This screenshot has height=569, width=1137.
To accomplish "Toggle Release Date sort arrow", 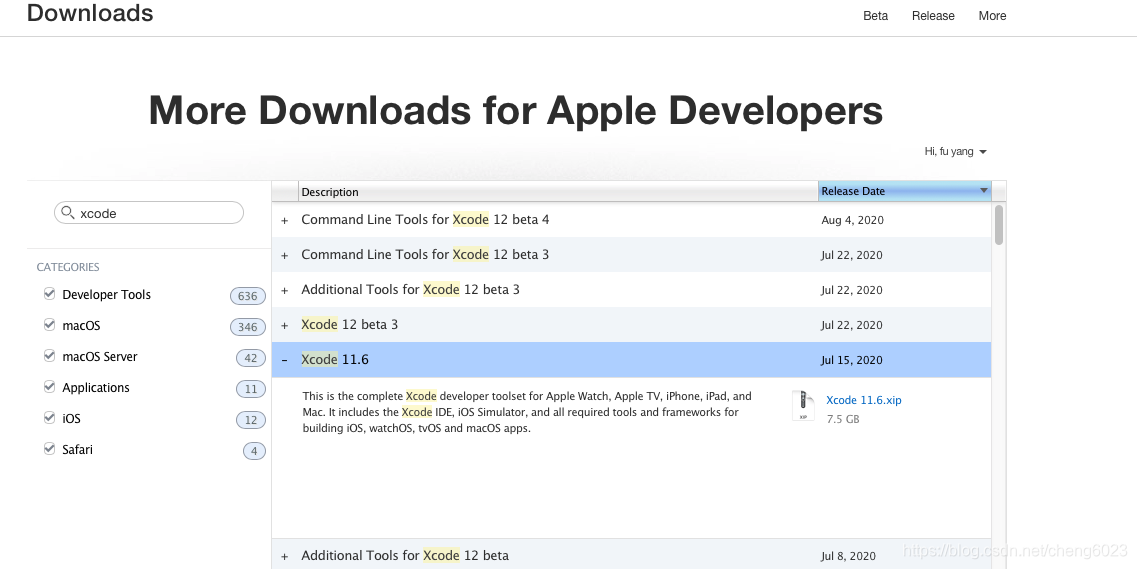I will click(984, 191).
